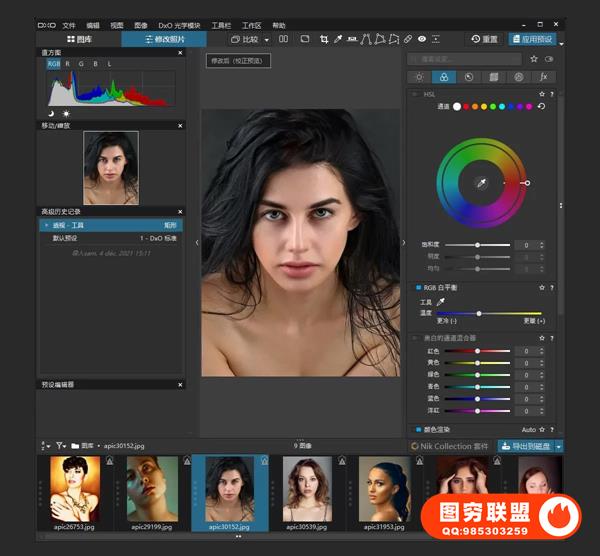Toggle the RGB 白平衡 correction on/off
600x556 pixels.
418,287
